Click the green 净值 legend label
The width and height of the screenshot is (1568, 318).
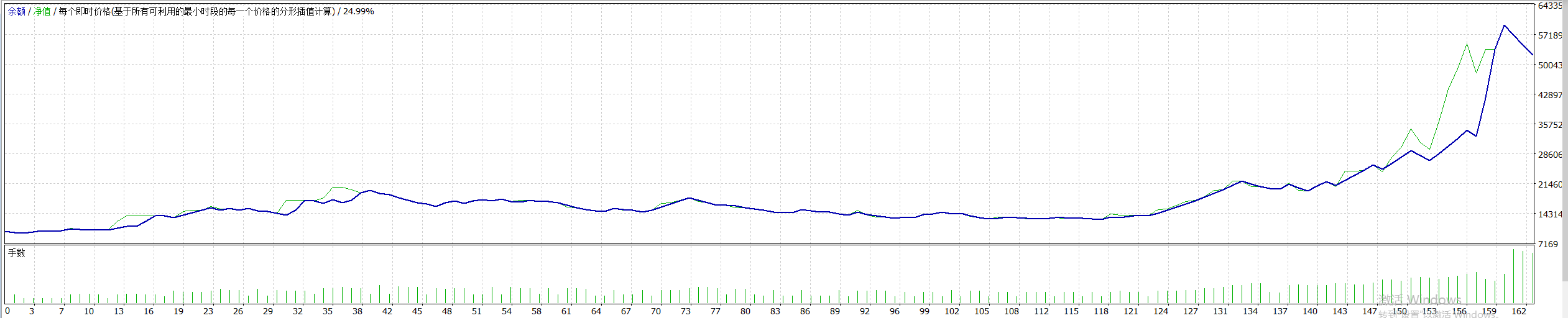(42, 12)
